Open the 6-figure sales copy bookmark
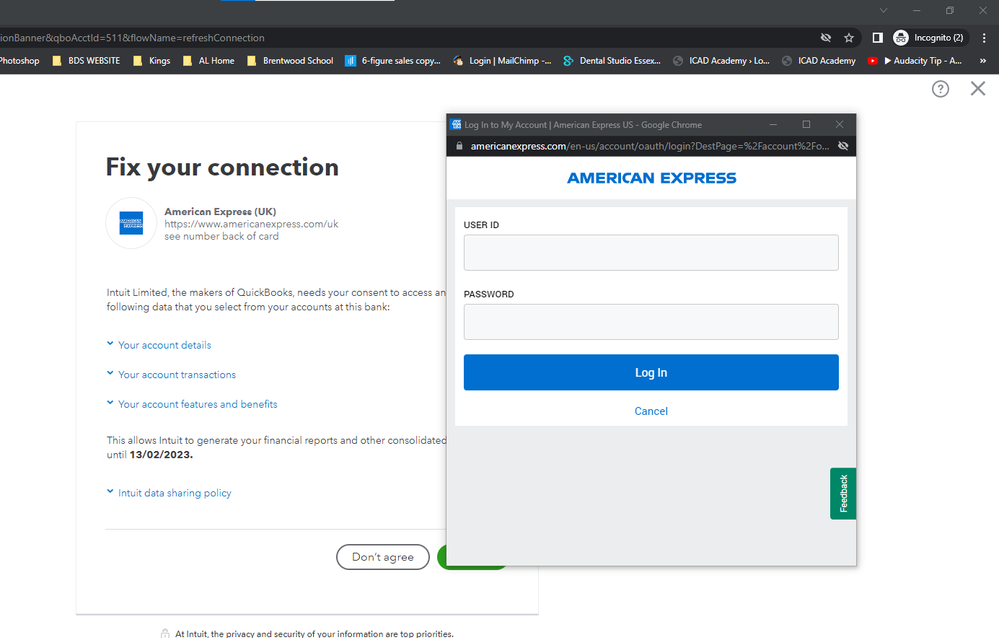 coord(393,61)
